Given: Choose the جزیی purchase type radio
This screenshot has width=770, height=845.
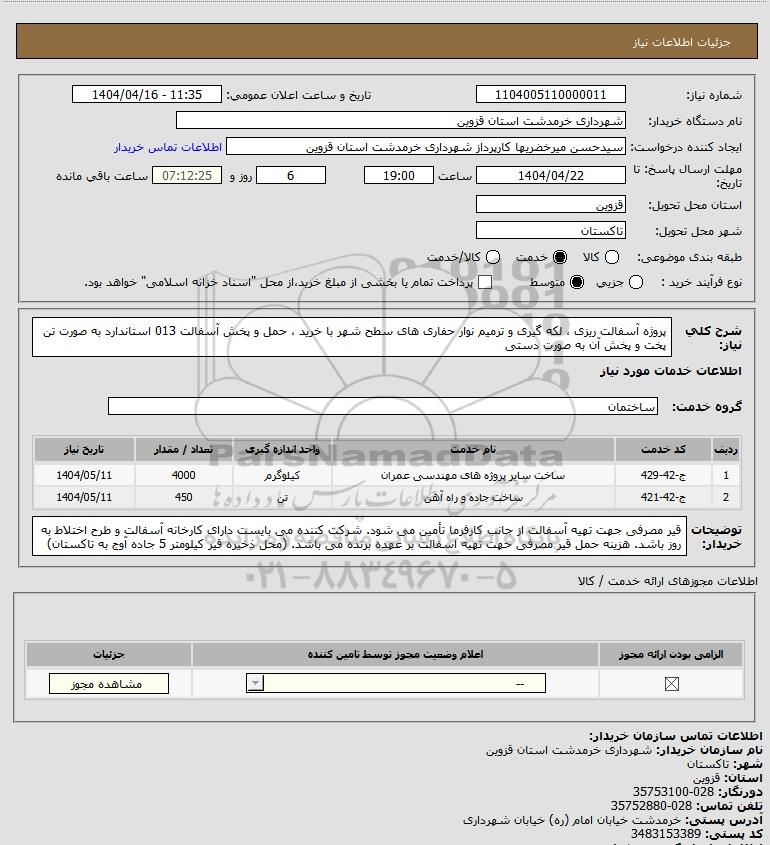Looking at the screenshot, I should [x=636, y=282].
